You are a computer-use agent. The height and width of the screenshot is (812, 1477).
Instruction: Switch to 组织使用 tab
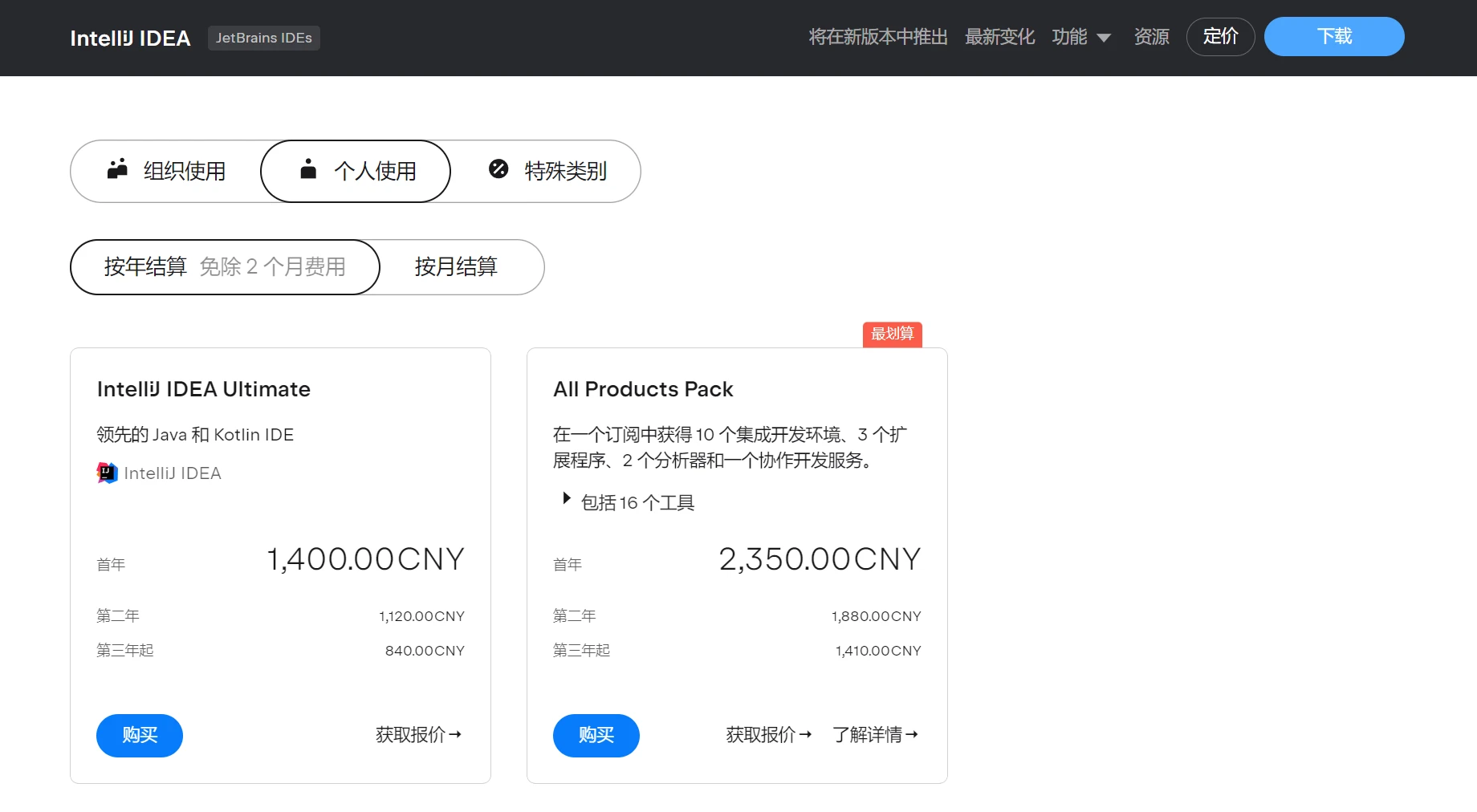[166, 171]
